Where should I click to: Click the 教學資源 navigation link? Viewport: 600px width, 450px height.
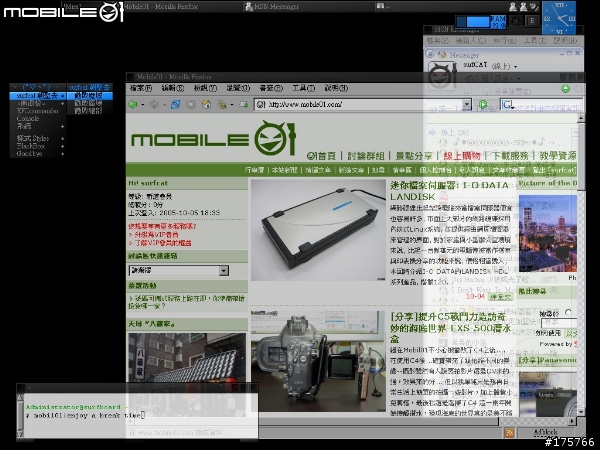pos(558,156)
